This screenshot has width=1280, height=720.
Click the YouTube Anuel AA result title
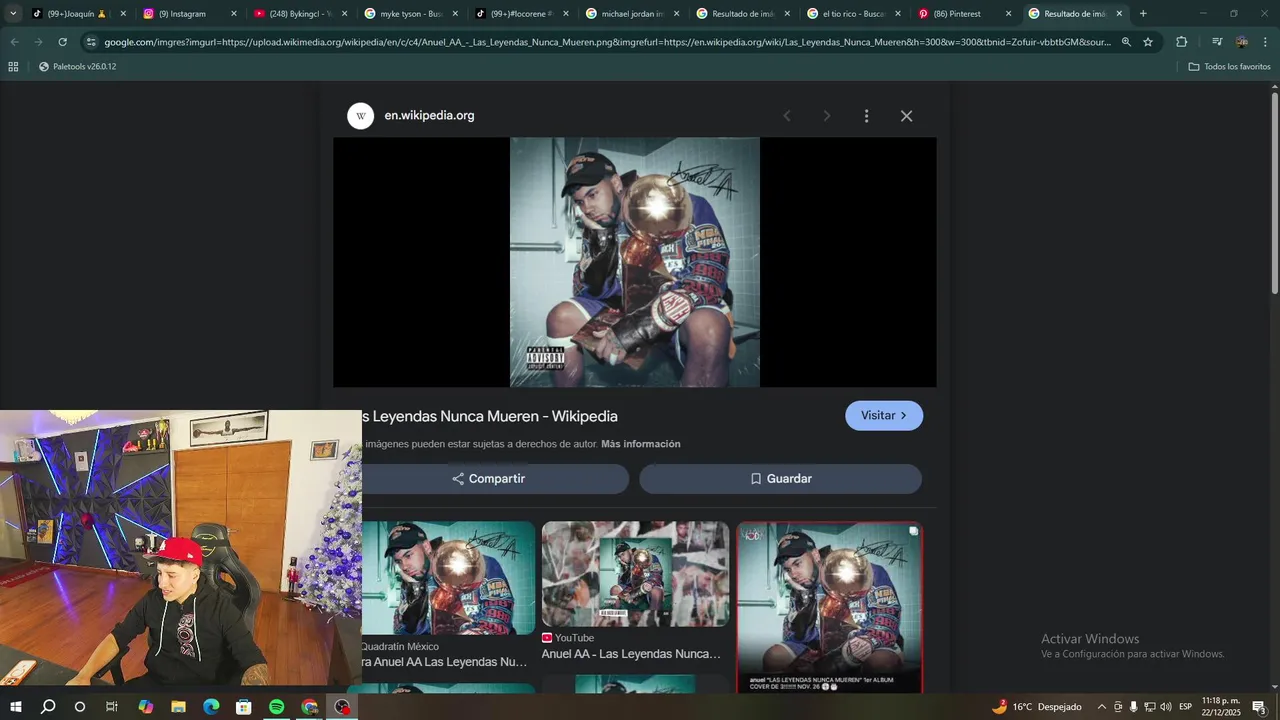[631, 654]
